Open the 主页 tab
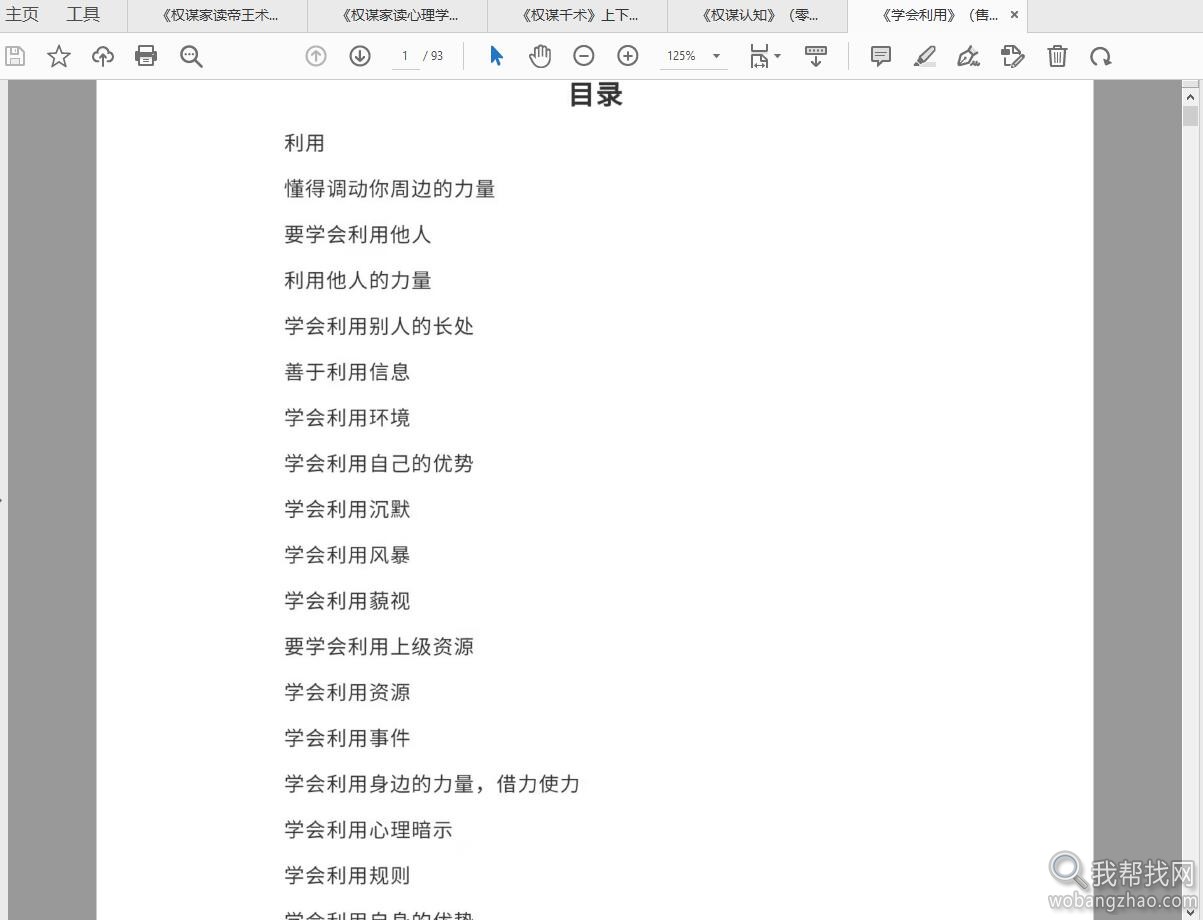 (23, 15)
